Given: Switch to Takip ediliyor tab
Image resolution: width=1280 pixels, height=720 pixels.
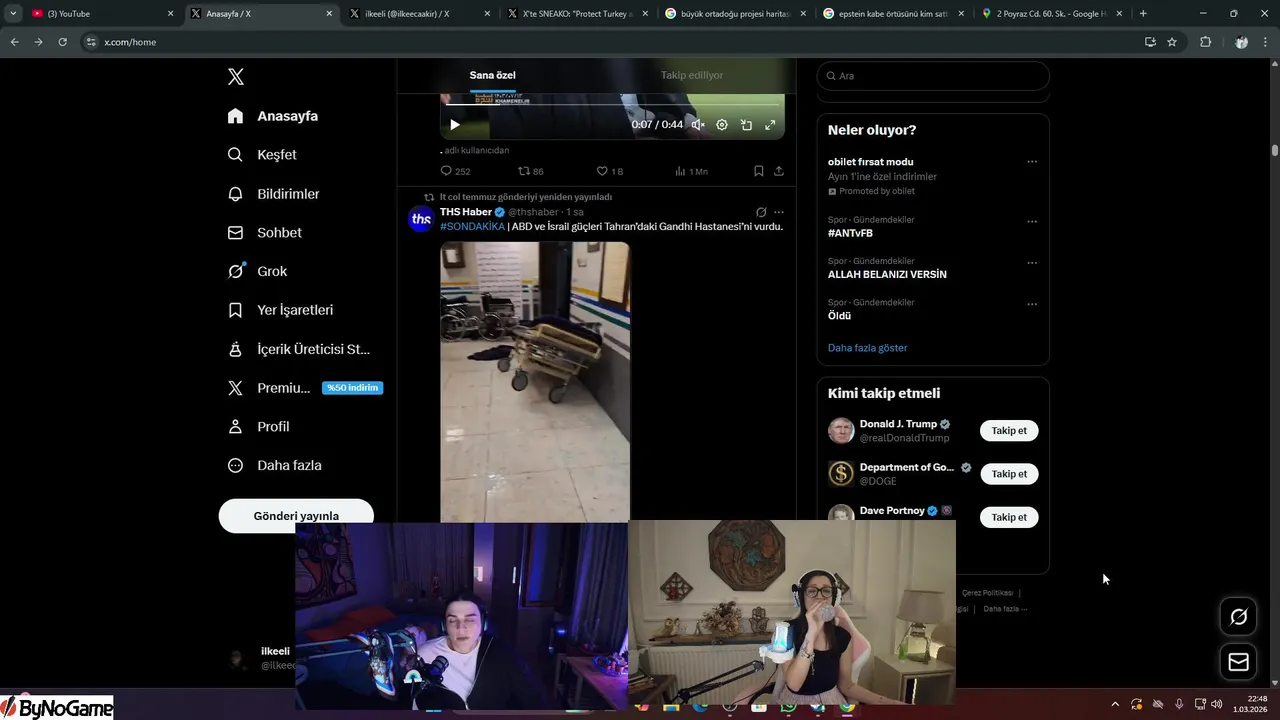Looking at the screenshot, I should 692,75.
